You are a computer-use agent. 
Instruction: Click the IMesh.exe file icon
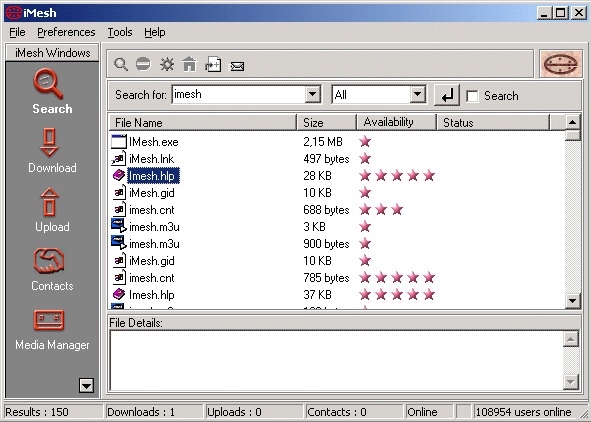click(x=119, y=142)
